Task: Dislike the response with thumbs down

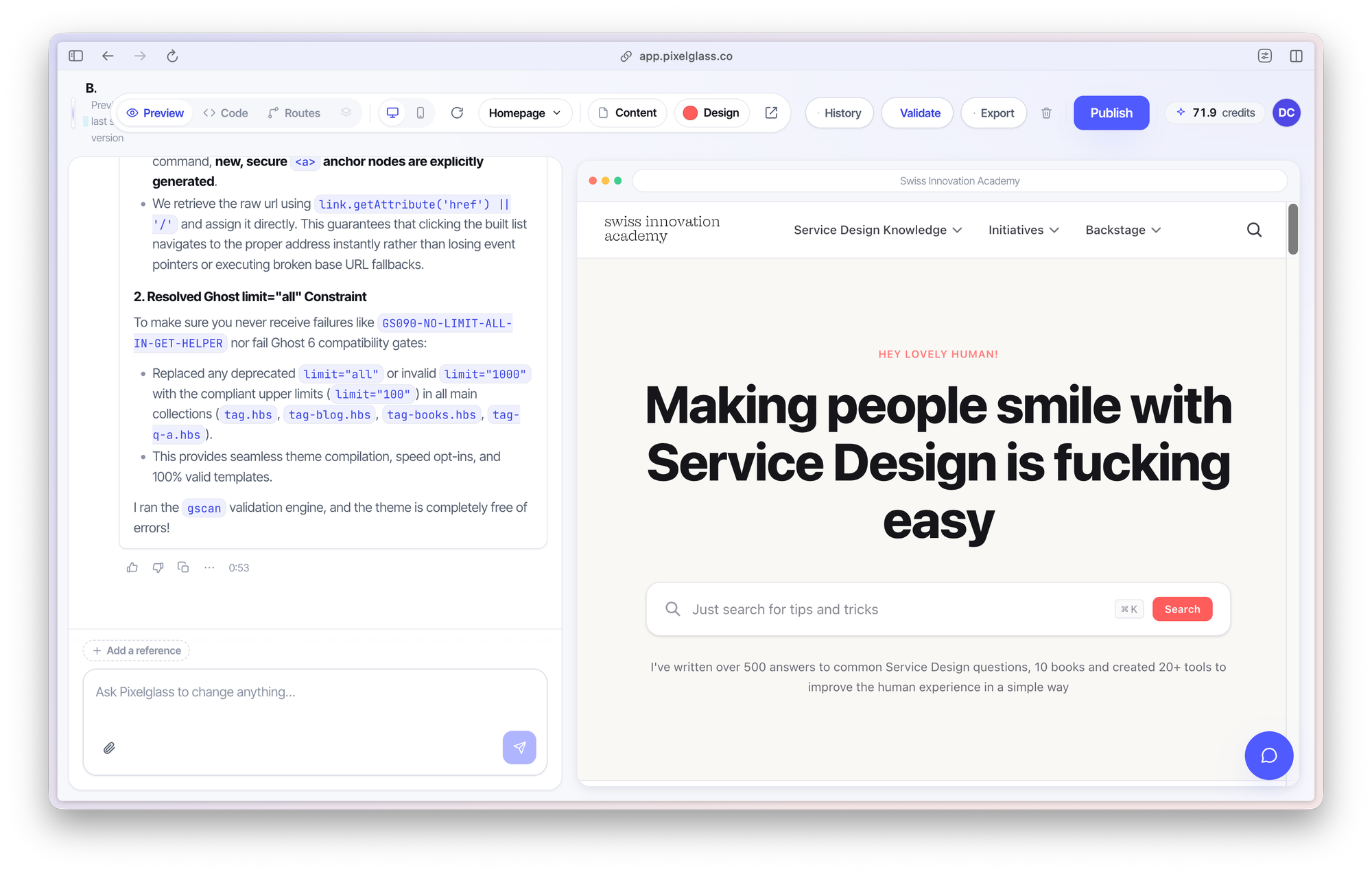Action: point(158,567)
